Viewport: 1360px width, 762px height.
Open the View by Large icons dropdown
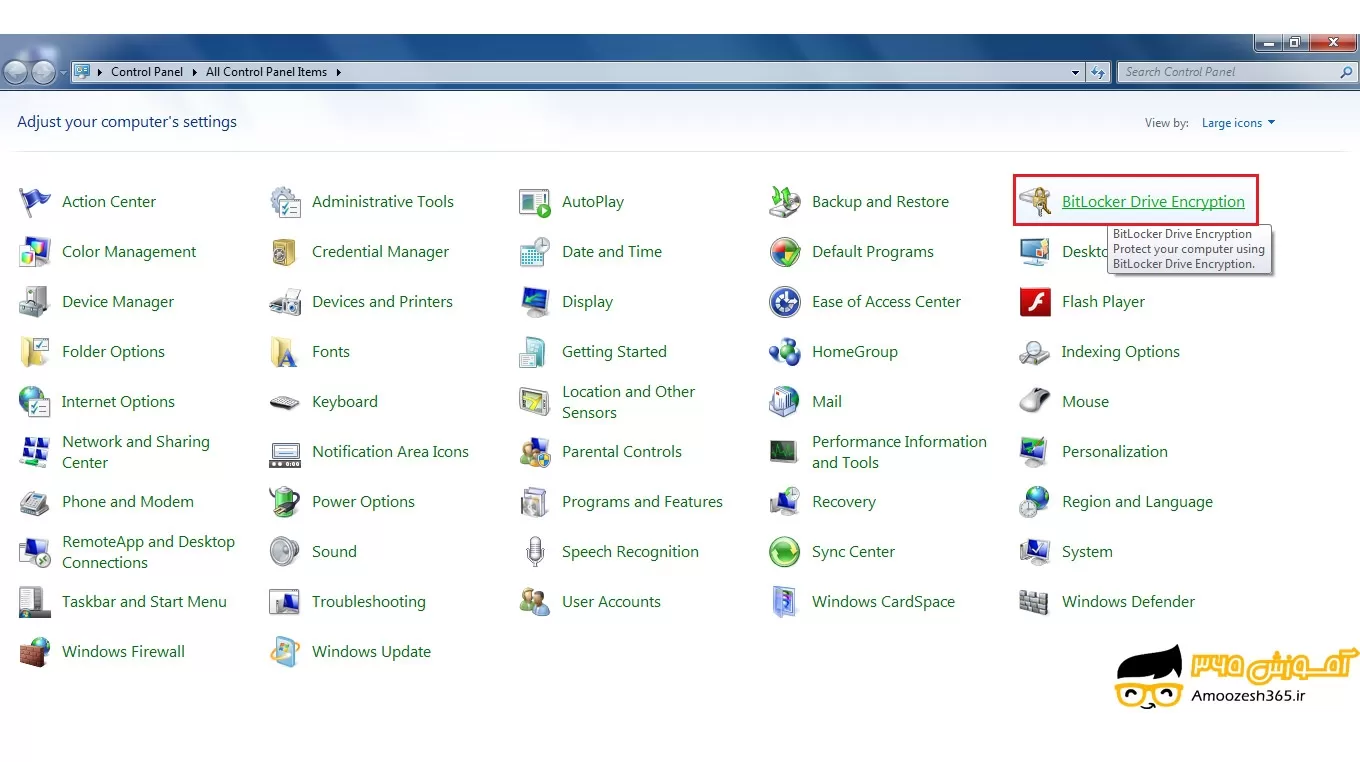coord(1238,123)
